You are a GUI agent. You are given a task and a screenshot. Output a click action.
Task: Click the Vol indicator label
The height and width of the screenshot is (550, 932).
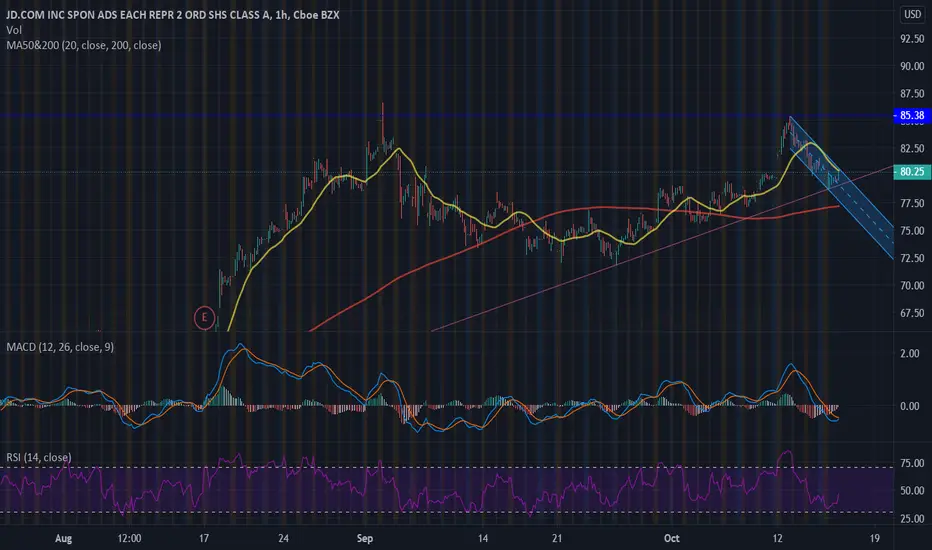[14, 30]
